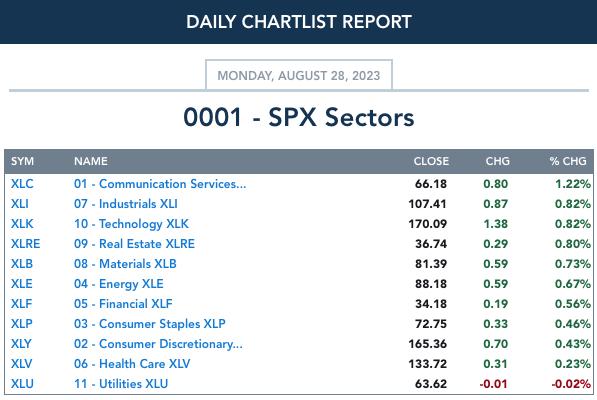
Task: Open the 06 - Health Care XLV link
Action: pos(132,364)
